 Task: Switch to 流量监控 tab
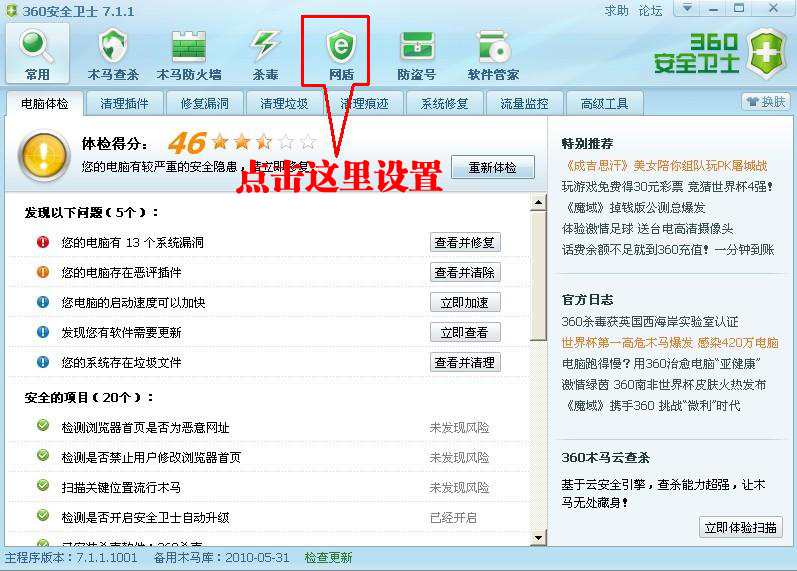click(524, 104)
